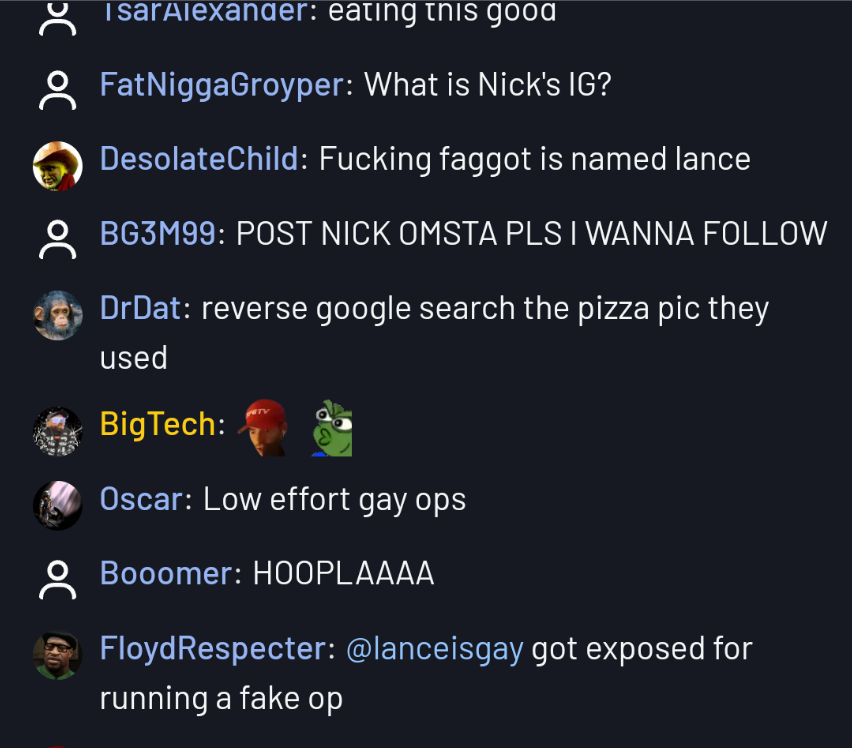Click the DesolateChild username
This screenshot has width=853, height=748.
pos(199,159)
